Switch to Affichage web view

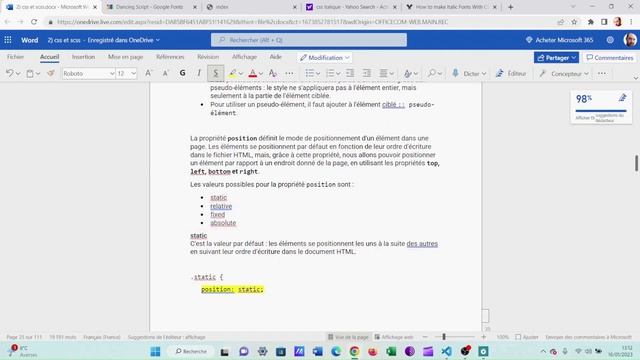tap(394, 337)
